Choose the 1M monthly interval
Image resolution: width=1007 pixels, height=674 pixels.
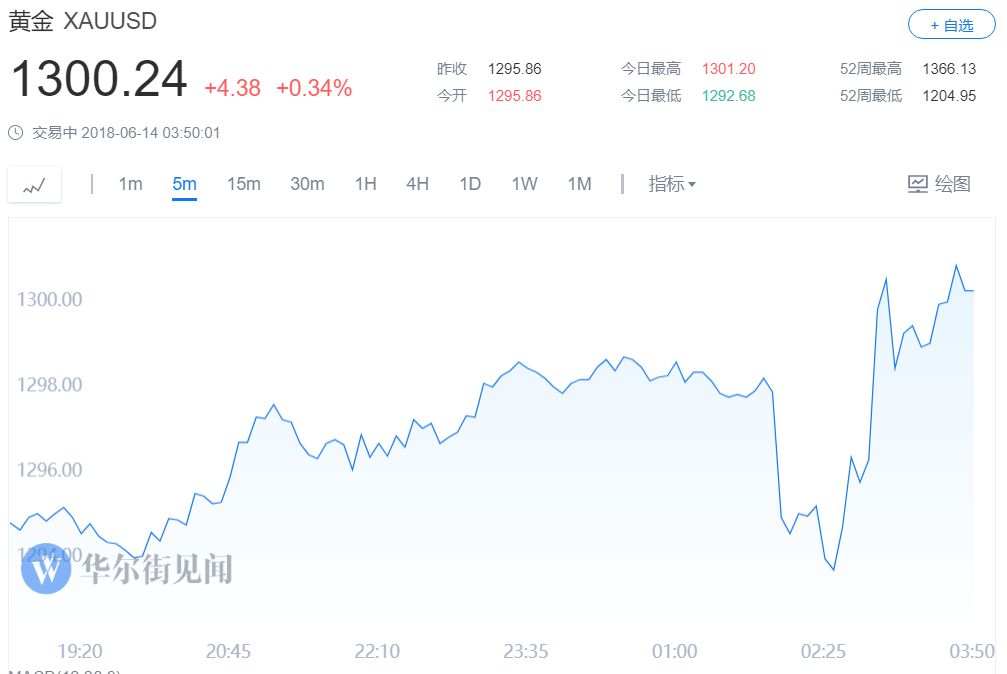click(579, 184)
